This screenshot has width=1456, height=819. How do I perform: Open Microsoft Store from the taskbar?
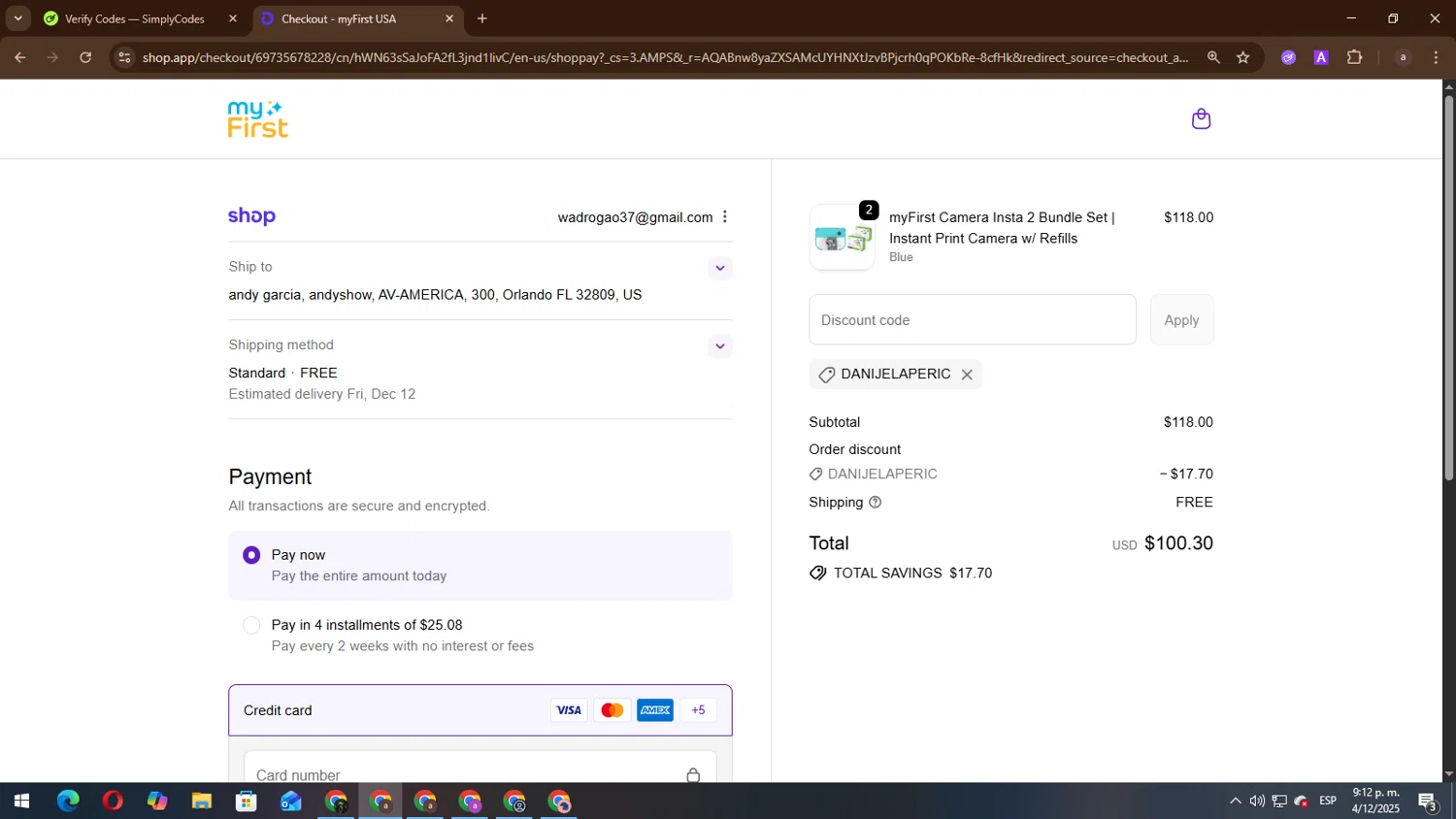pos(247,802)
